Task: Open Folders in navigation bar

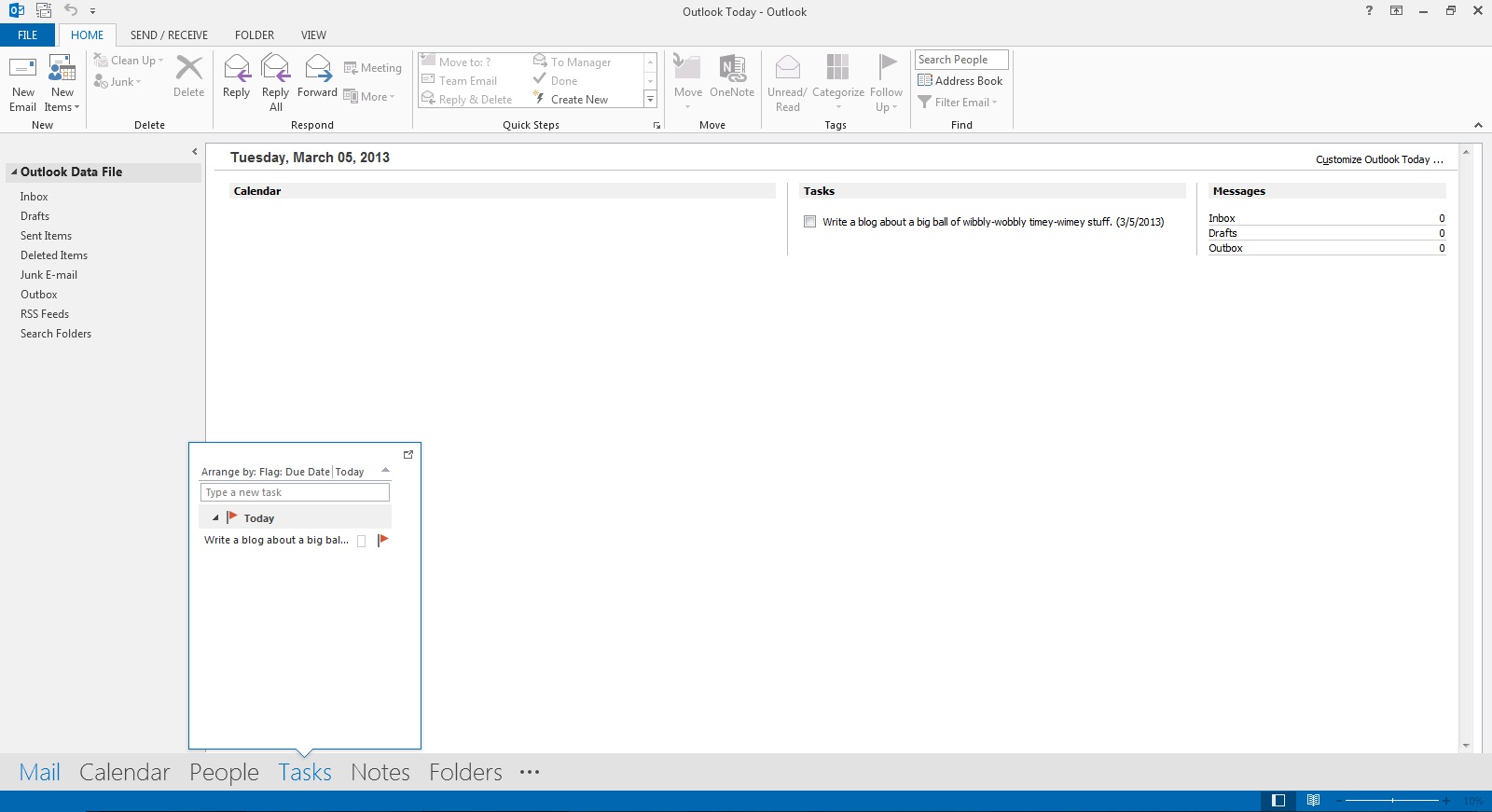Action: (x=465, y=772)
